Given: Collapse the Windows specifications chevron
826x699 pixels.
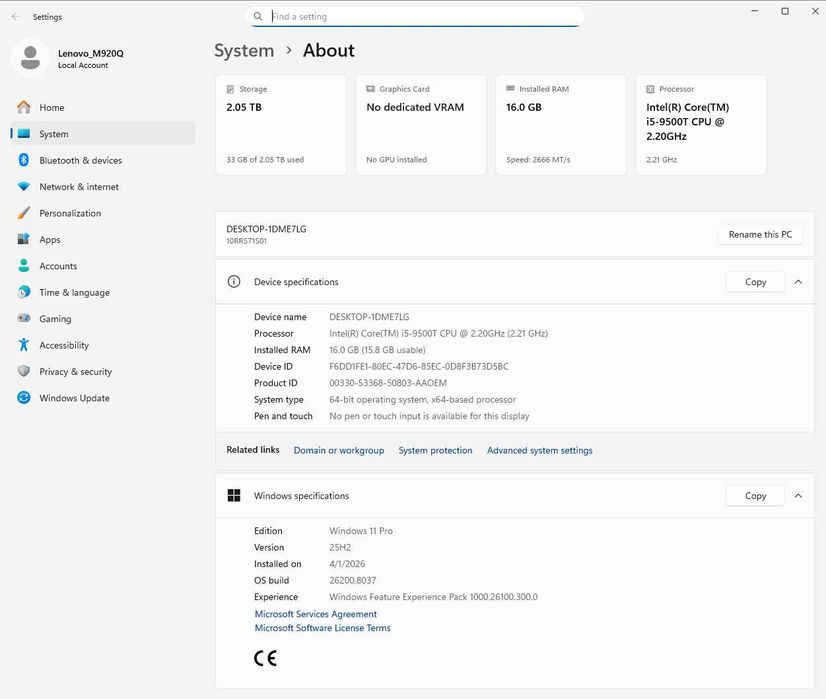Looking at the screenshot, I should tap(798, 496).
